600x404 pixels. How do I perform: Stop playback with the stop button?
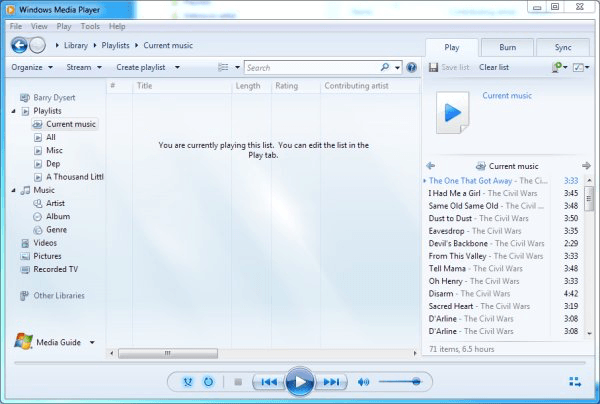point(238,382)
